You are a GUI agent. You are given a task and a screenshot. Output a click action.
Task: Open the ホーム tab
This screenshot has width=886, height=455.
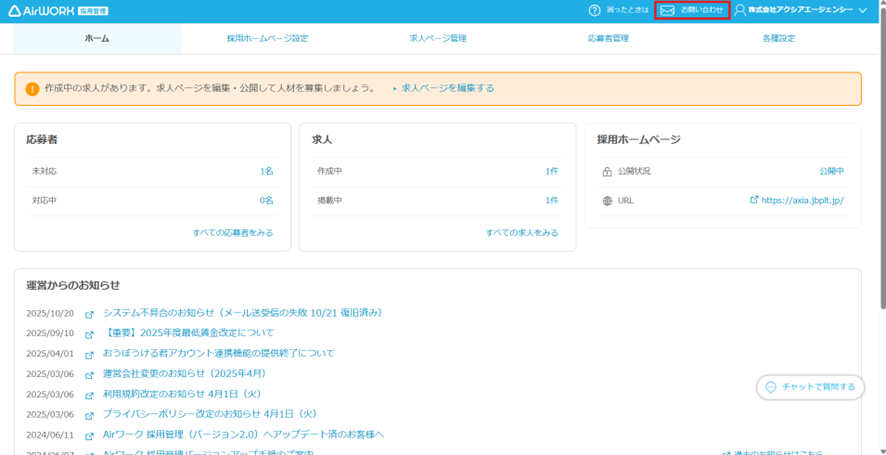[97, 39]
